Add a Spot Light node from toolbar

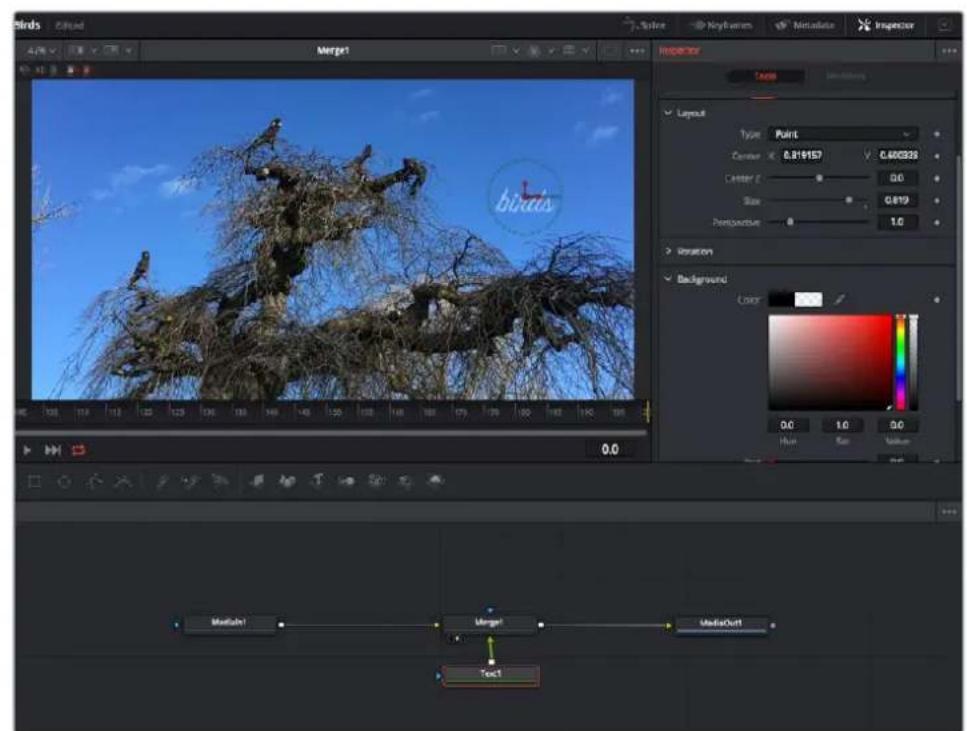point(405,481)
